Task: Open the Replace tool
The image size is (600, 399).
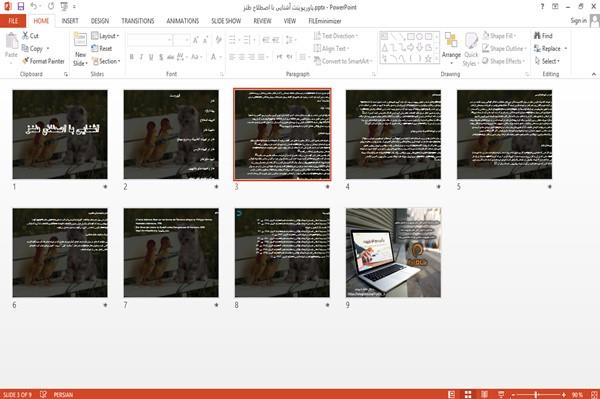Action: (x=547, y=49)
